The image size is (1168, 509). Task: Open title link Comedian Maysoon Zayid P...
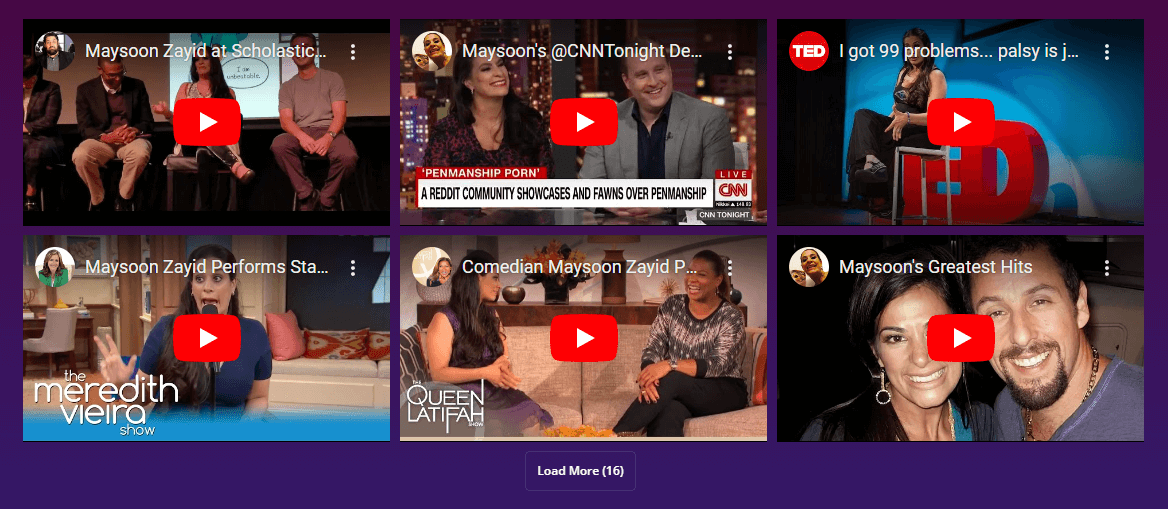tap(580, 268)
